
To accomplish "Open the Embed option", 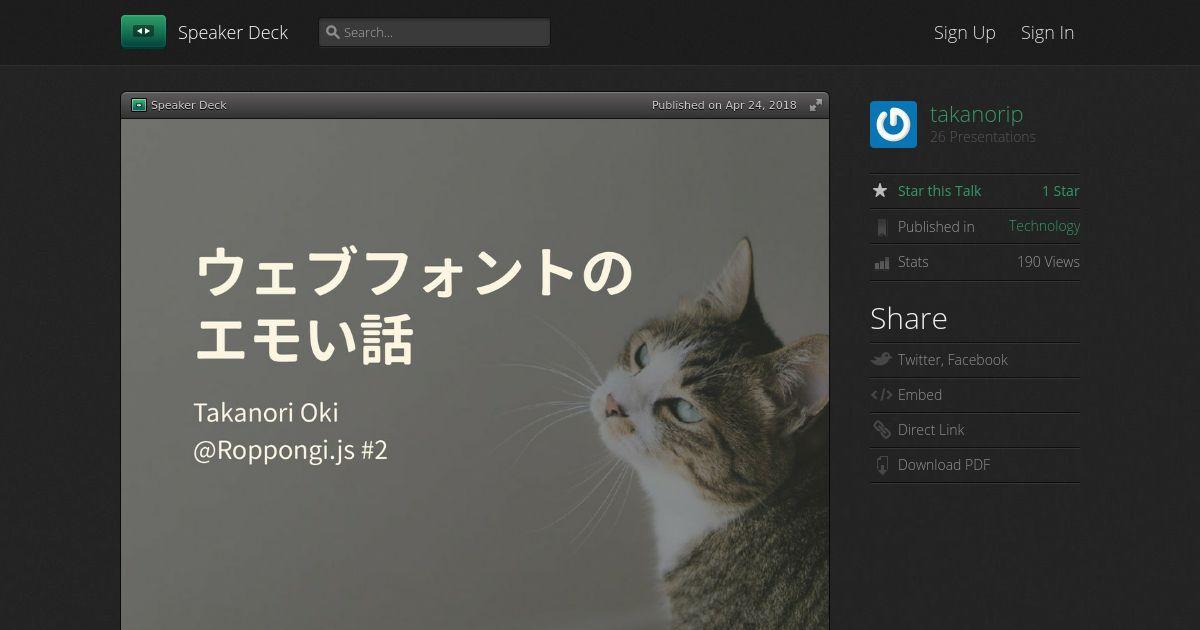I will click(920, 395).
